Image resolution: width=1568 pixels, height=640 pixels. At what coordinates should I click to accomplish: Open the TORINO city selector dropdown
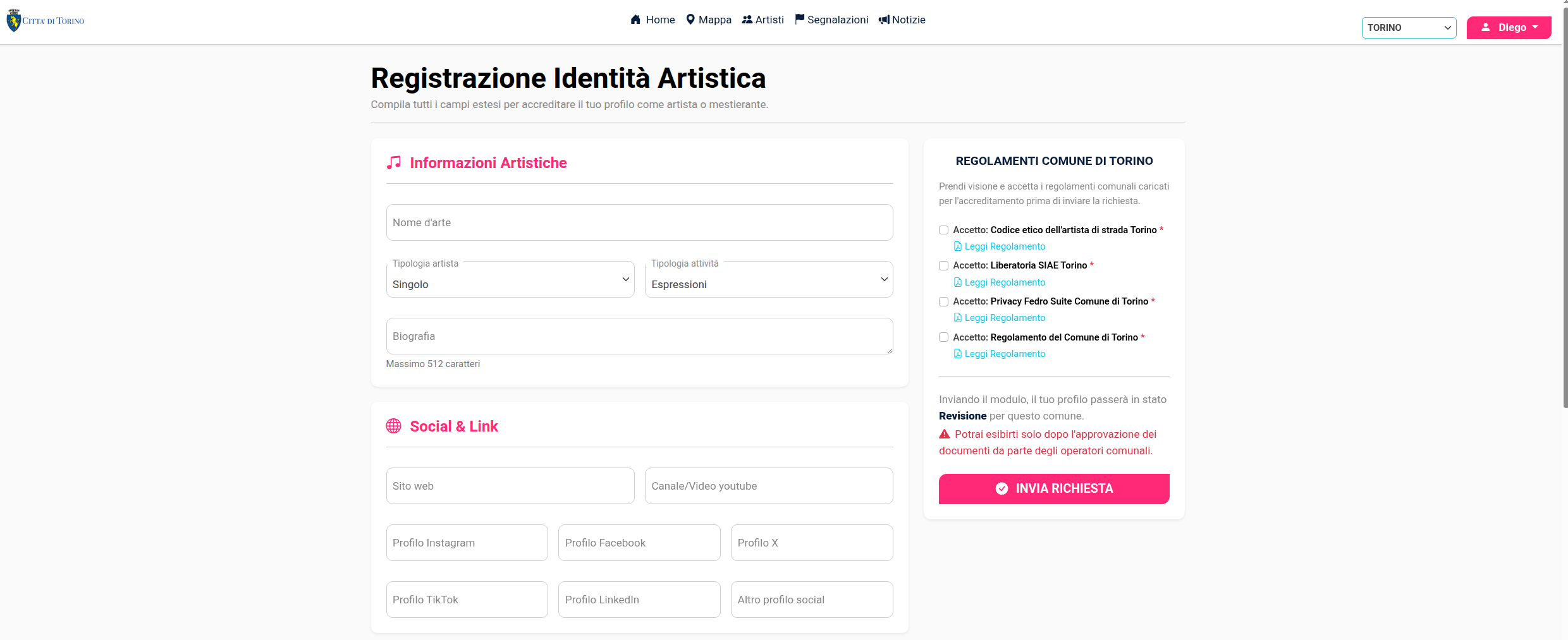tap(1409, 28)
